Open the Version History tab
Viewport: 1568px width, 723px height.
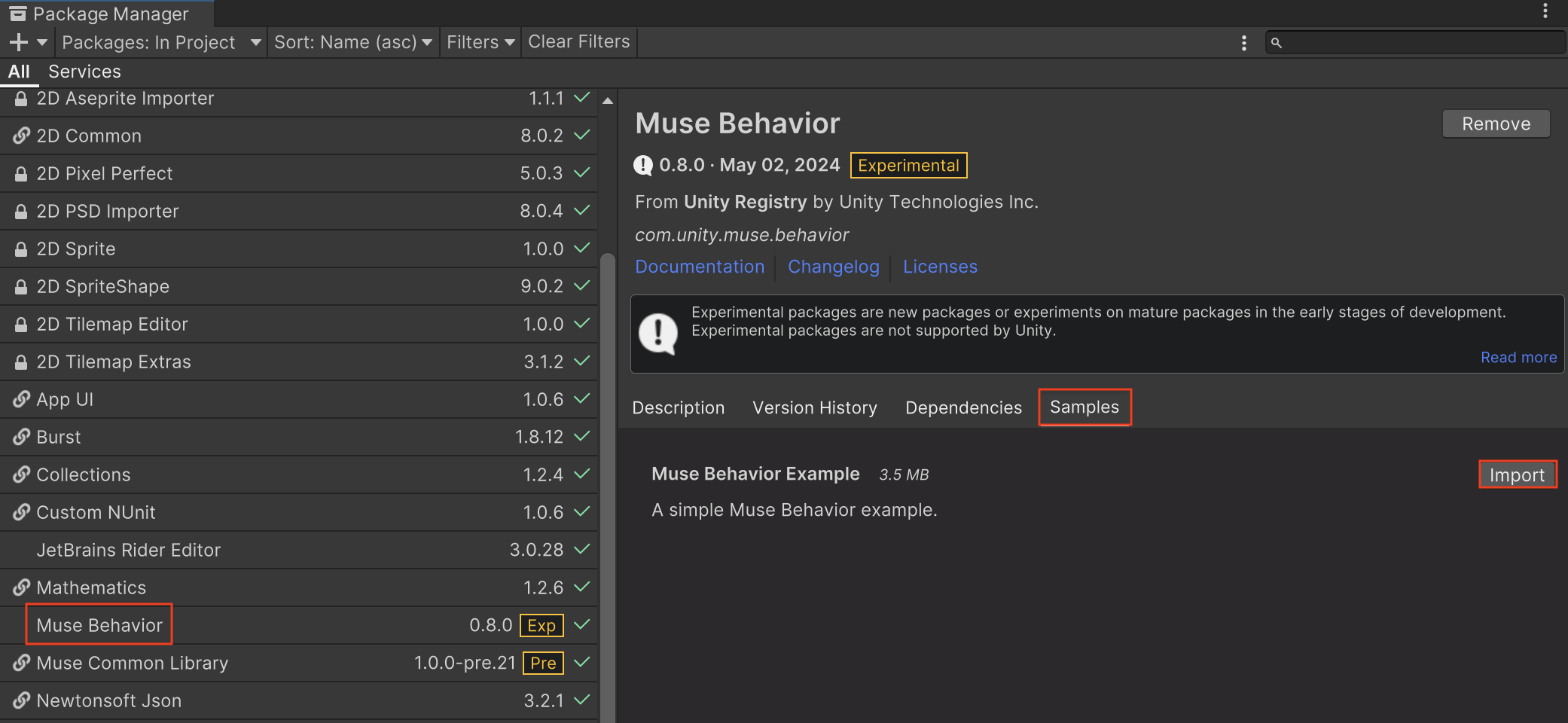pyautogui.click(x=815, y=407)
